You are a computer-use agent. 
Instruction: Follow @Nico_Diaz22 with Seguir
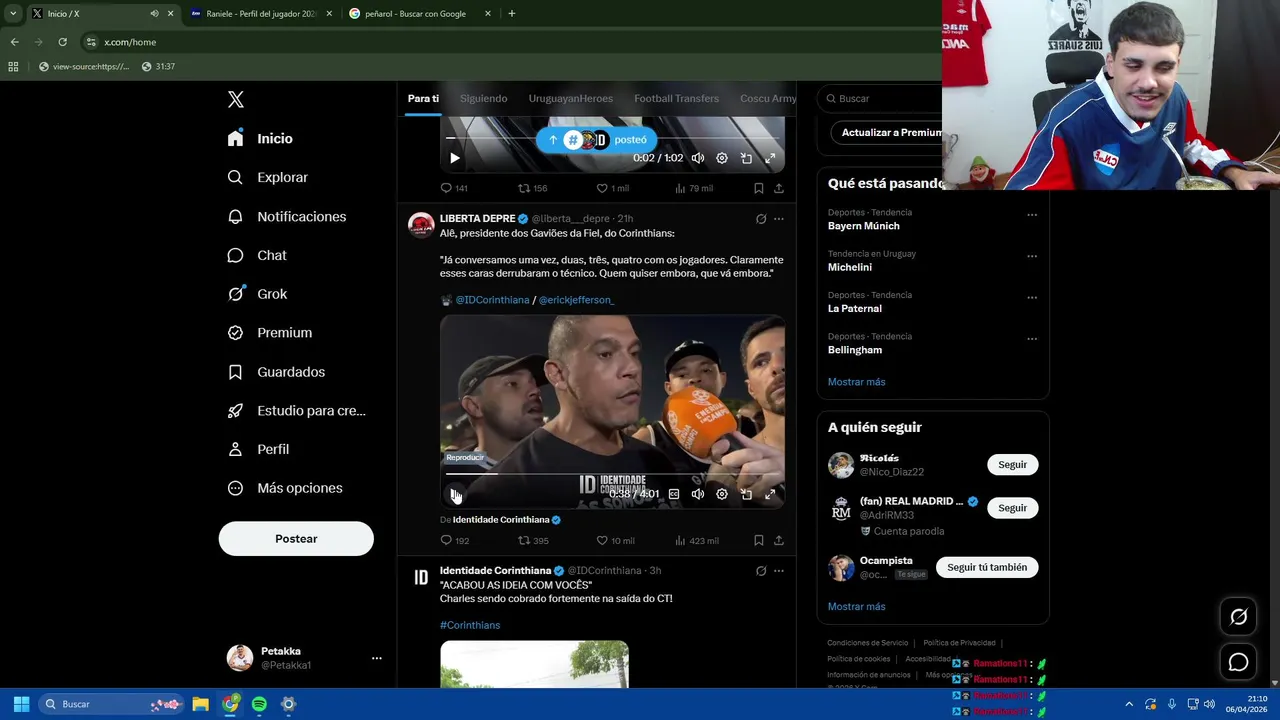(1012, 465)
